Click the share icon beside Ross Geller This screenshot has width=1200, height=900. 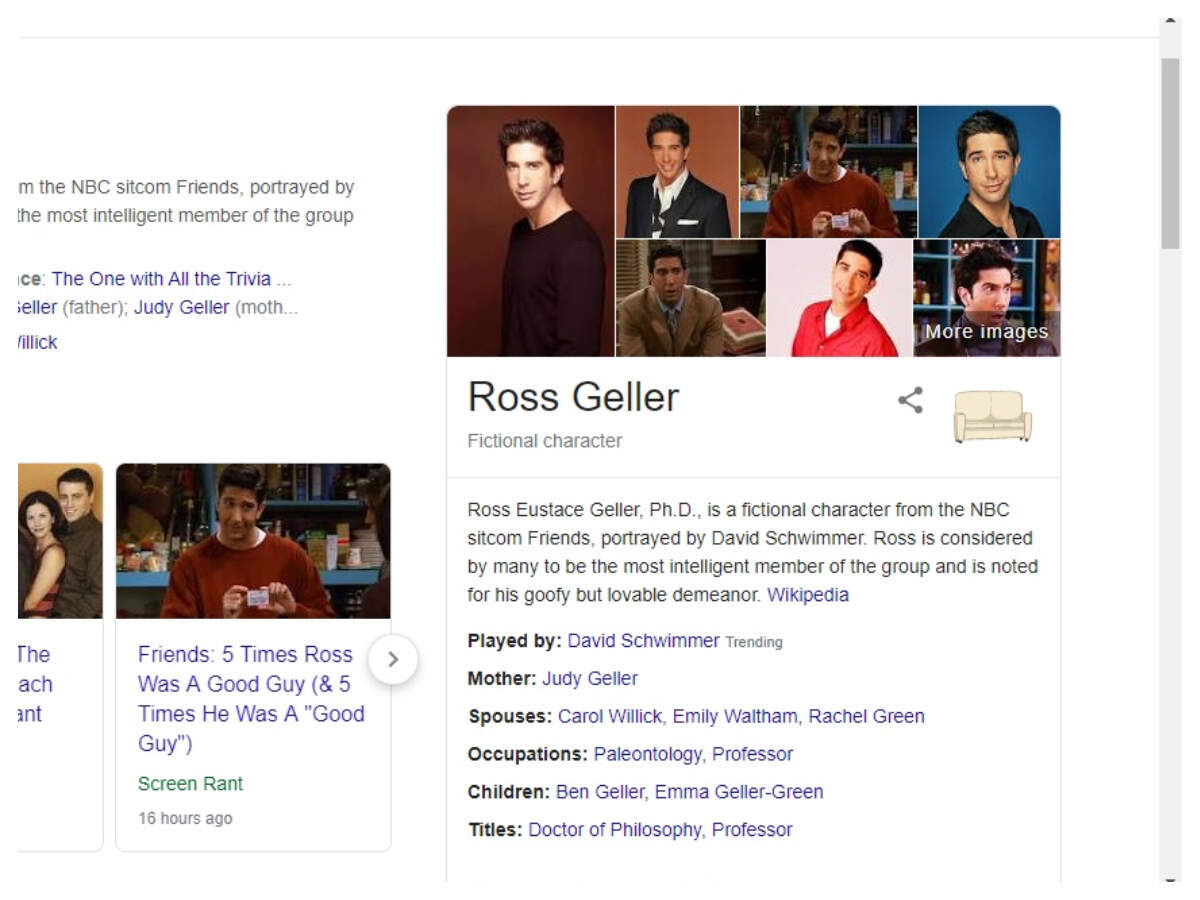910,401
